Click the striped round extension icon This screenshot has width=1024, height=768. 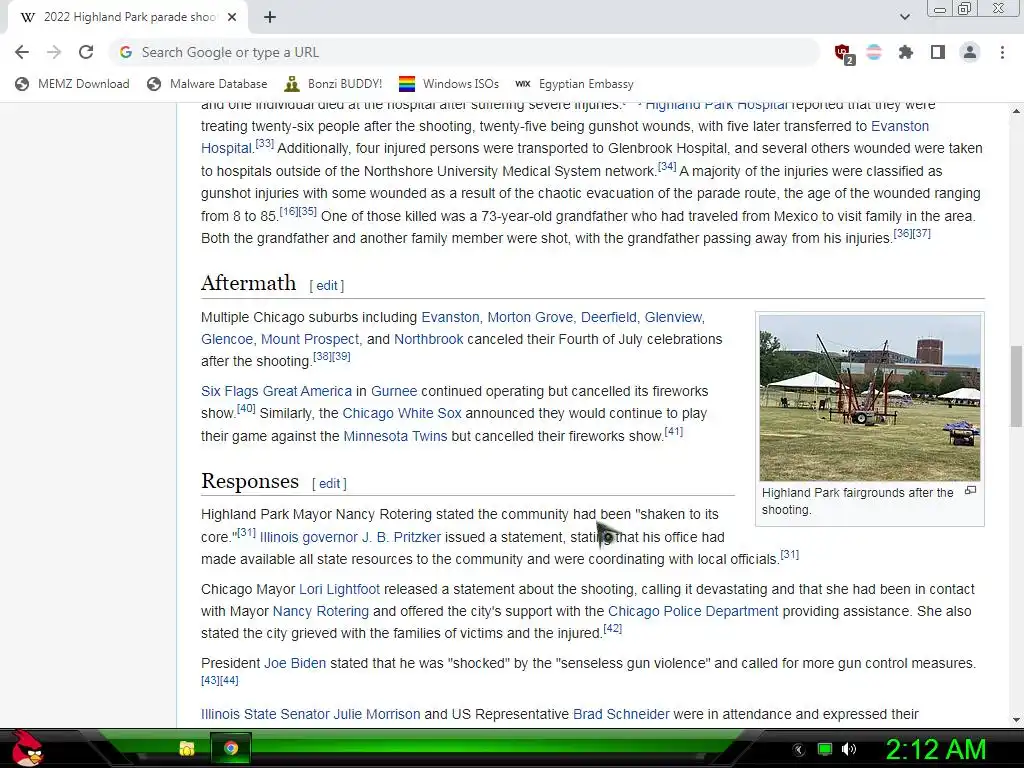(x=874, y=52)
